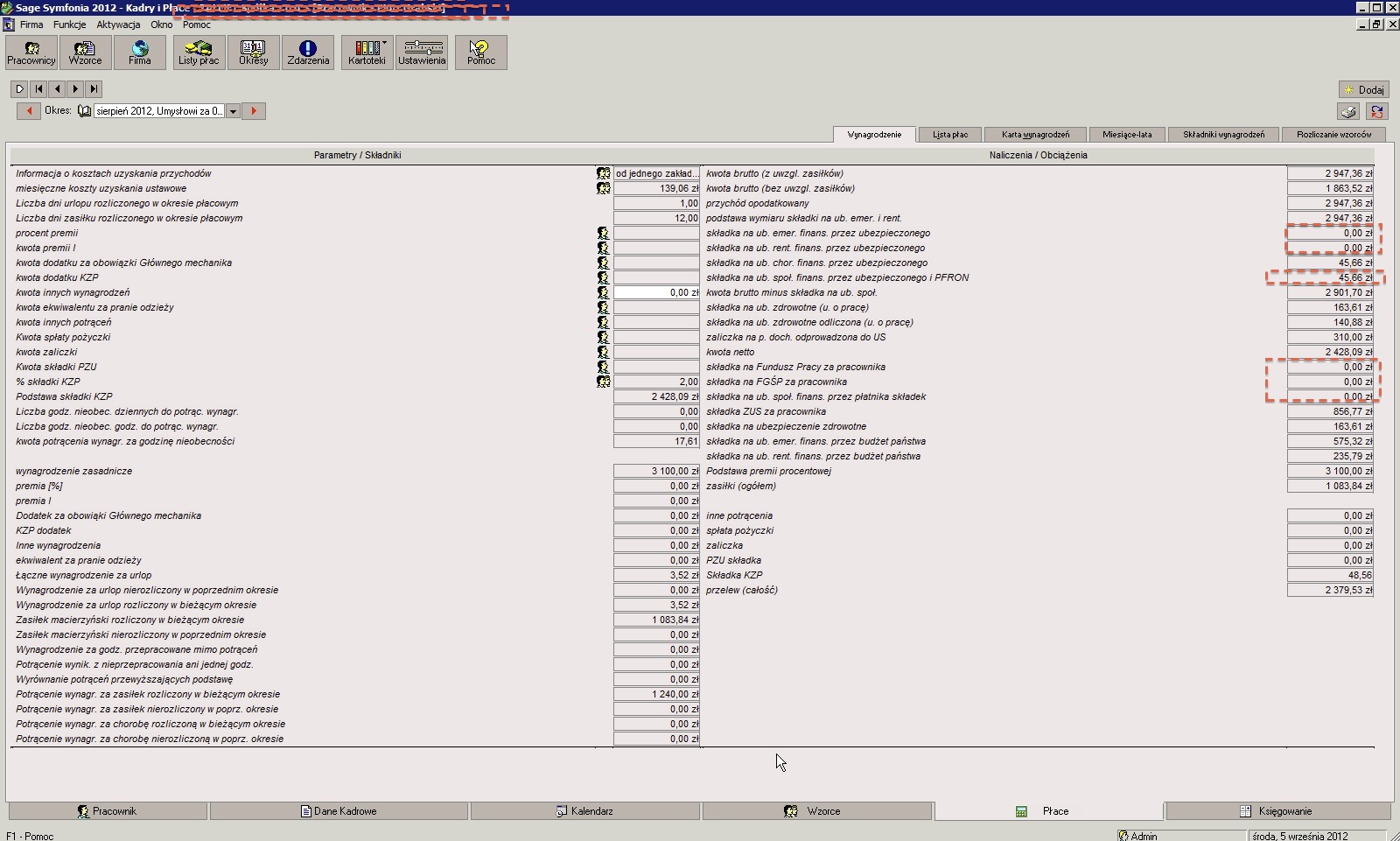Screen dimensions: 1400x841
Task: Click the kwota innych wynagrodzeń input field
Action: pos(656,292)
